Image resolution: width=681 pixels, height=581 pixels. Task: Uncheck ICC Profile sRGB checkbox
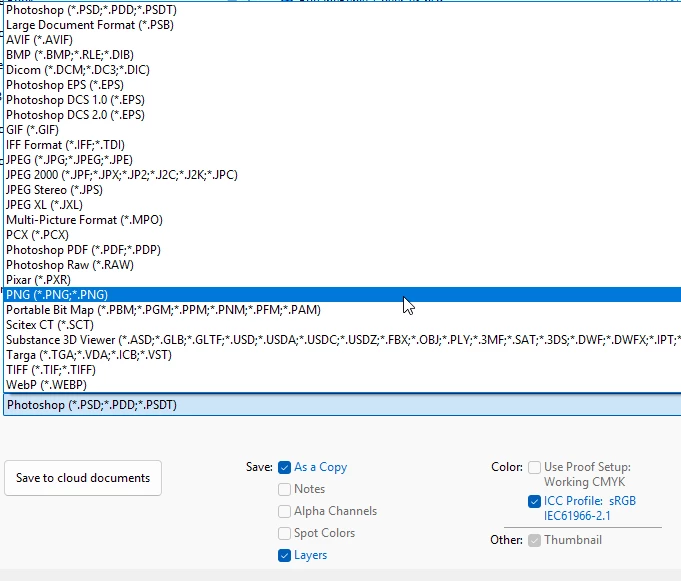point(535,501)
